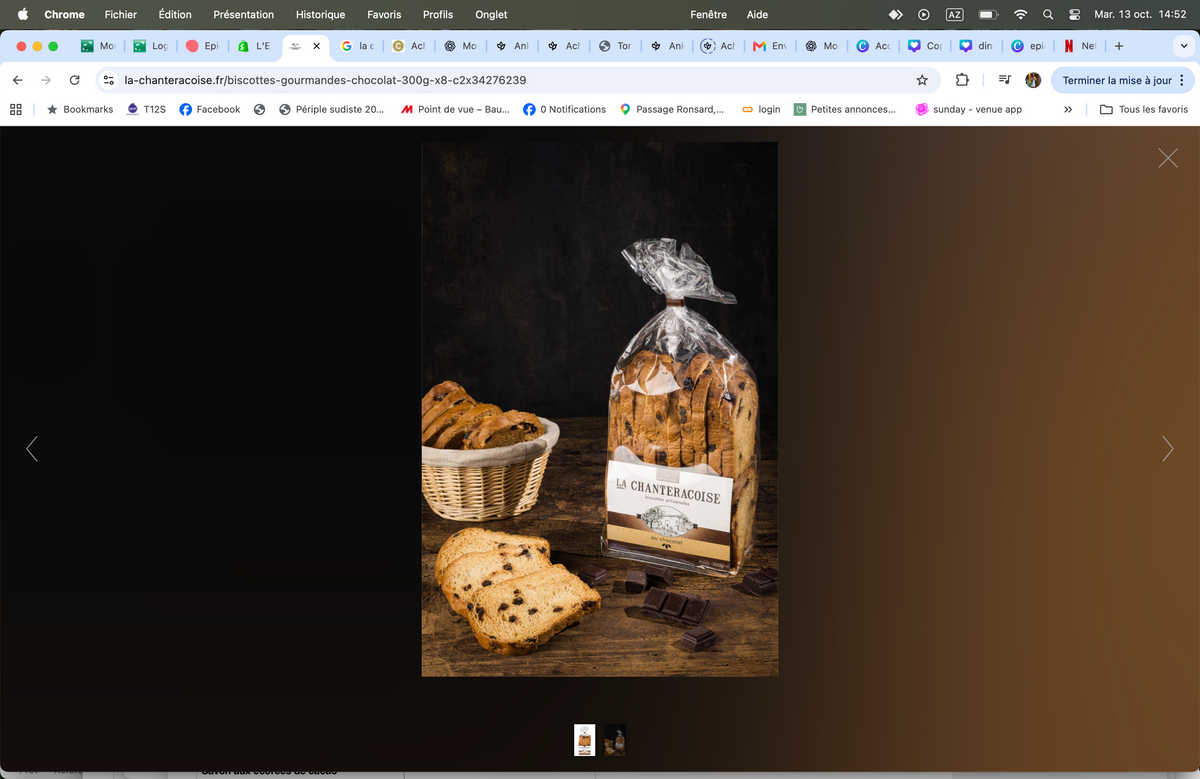Viewport: 1200px width, 779px height.
Task: Open Chrome three-dot menu
Action: pyautogui.click(x=1182, y=80)
